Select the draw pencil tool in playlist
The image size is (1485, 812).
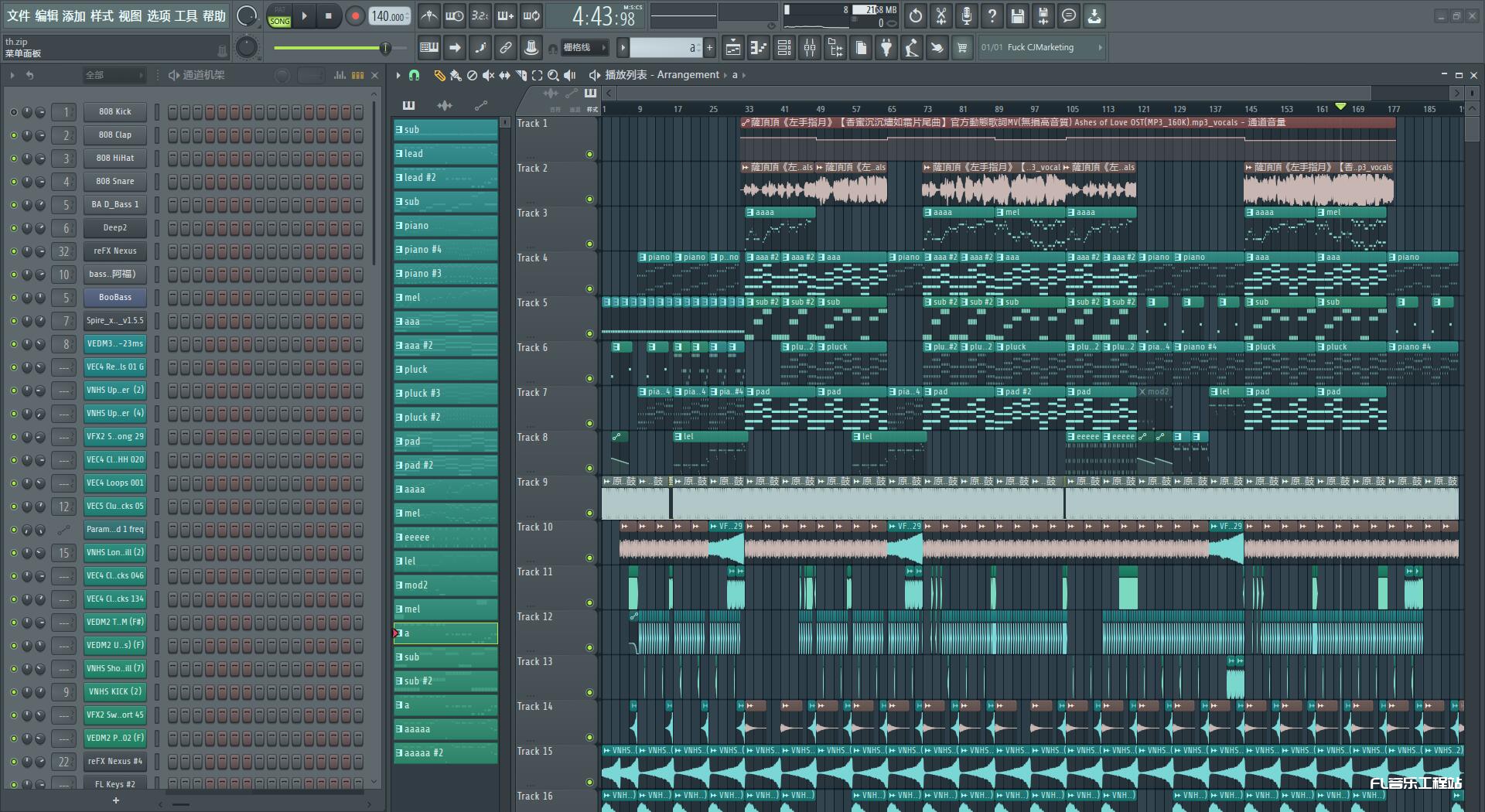pos(439,75)
